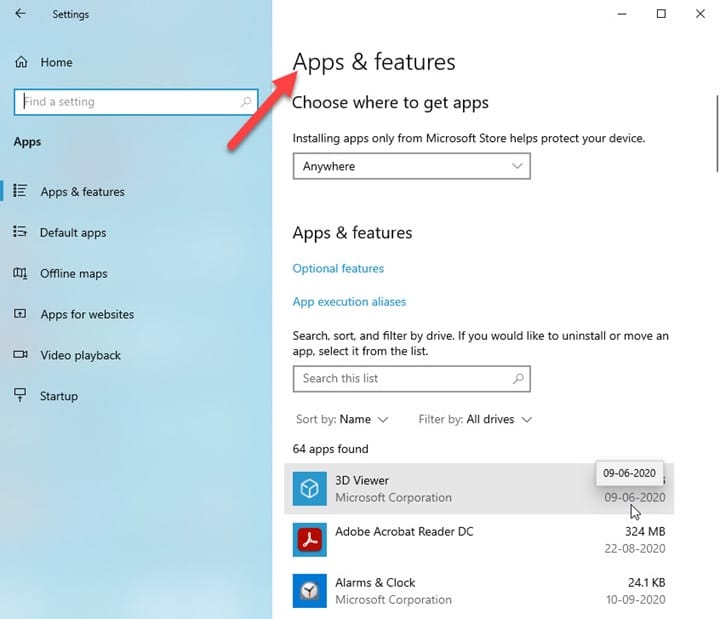Open the Optional features link

tap(338, 269)
